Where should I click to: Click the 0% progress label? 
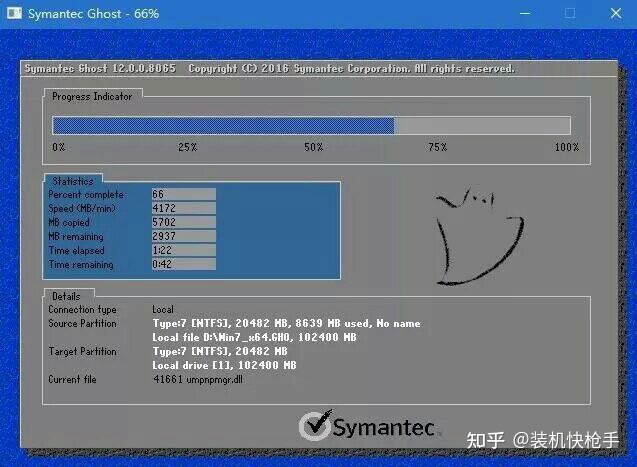(58, 147)
